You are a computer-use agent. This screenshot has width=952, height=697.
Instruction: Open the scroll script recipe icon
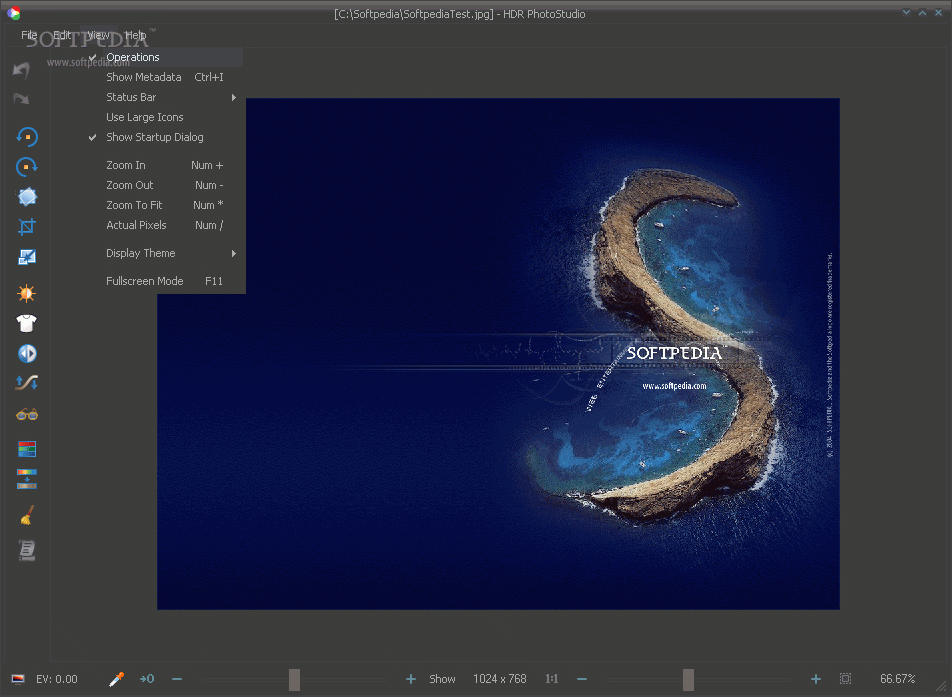27,550
